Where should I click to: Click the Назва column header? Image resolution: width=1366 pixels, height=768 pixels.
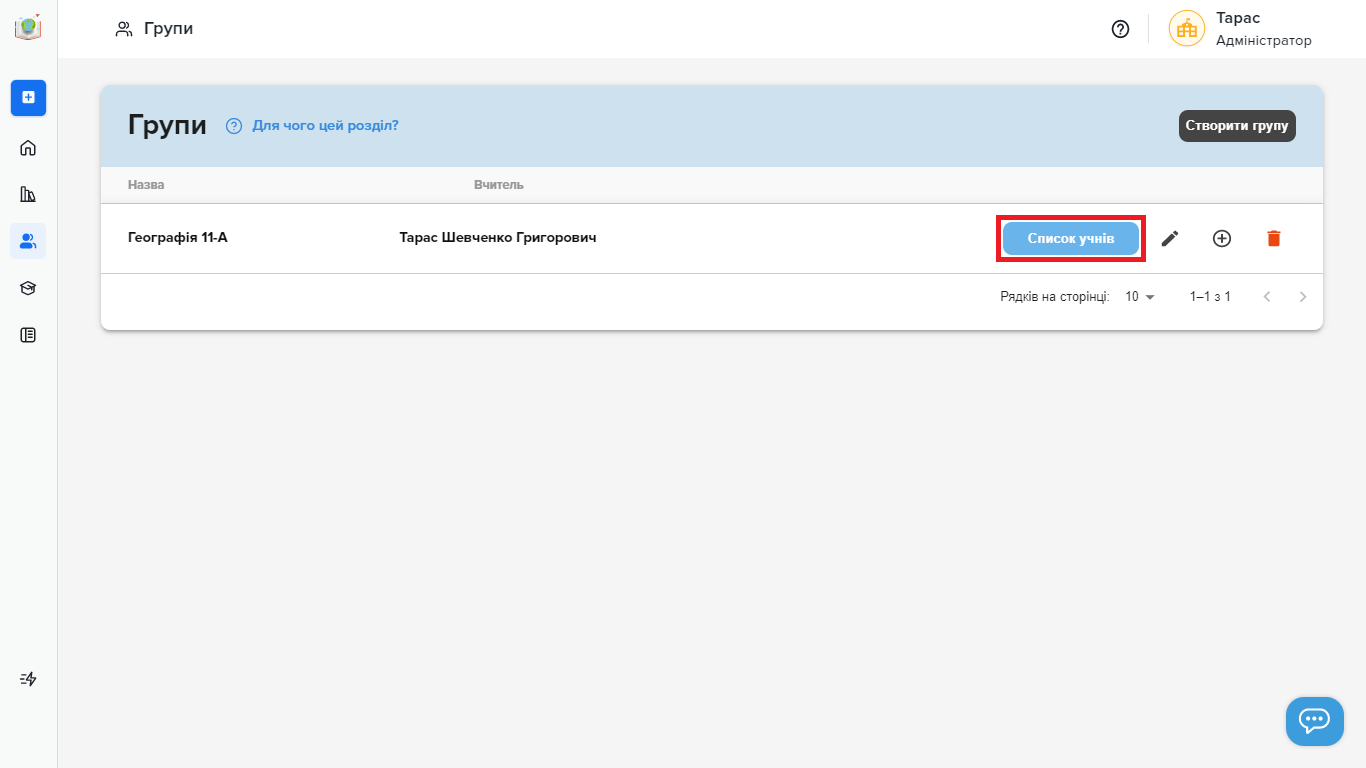(146, 185)
